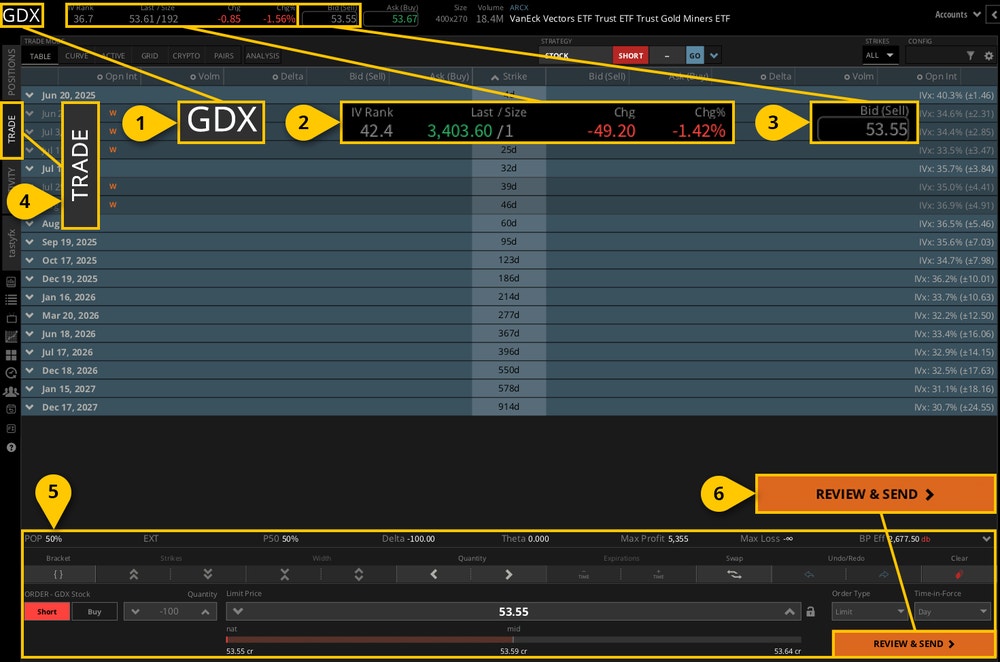The width and height of the screenshot is (1000, 662).
Task: Open the Order Type Limit dropdown
Action: click(x=869, y=611)
